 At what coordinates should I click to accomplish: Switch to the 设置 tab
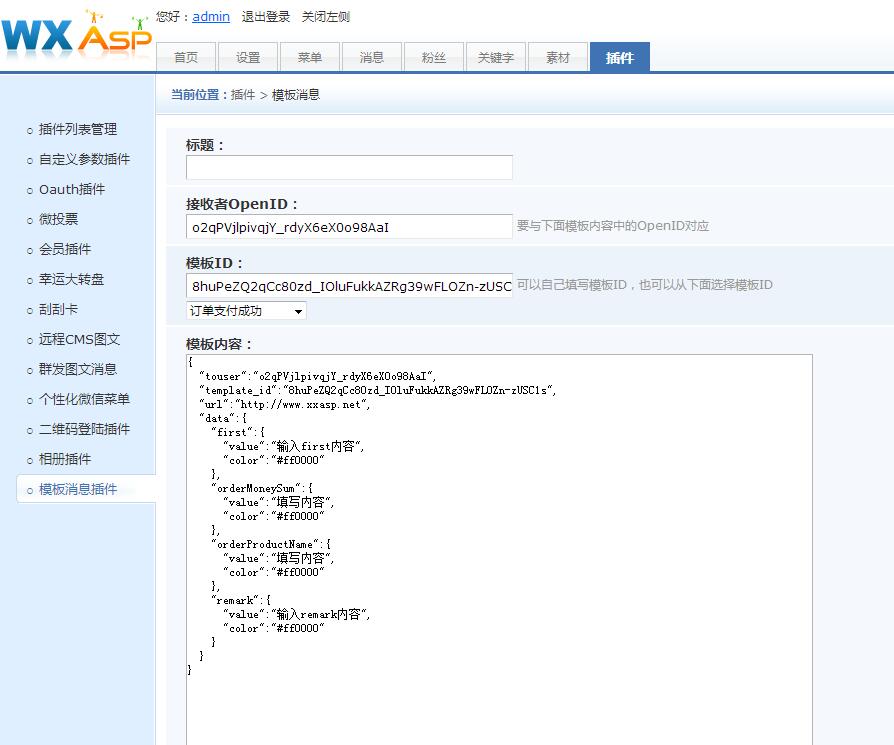tap(248, 57)
